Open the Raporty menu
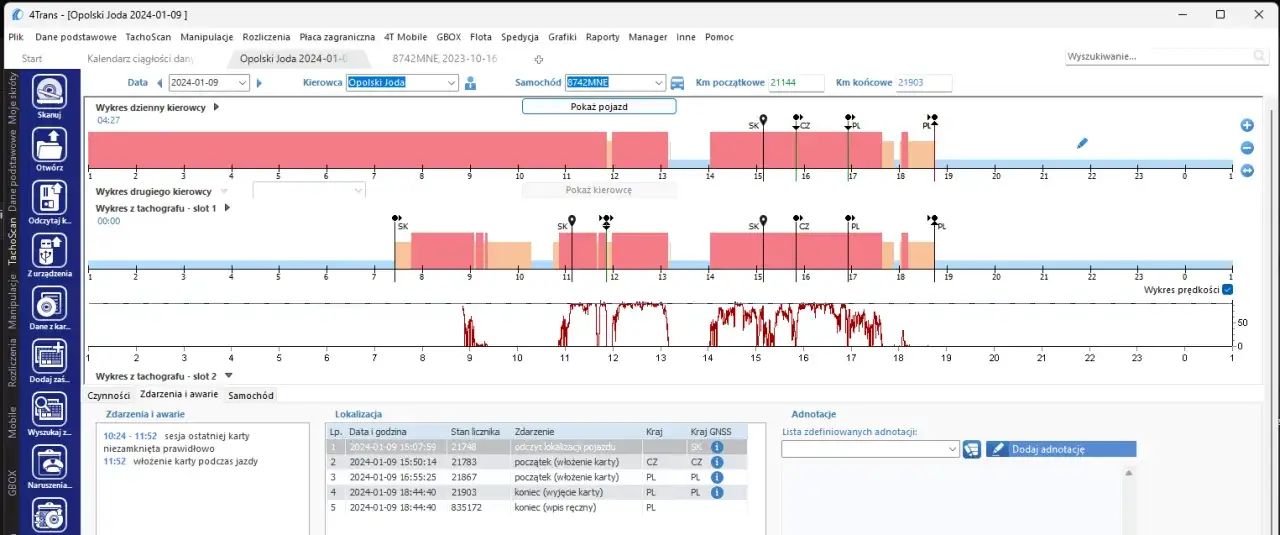1280x535 pixels. point(602,37)
